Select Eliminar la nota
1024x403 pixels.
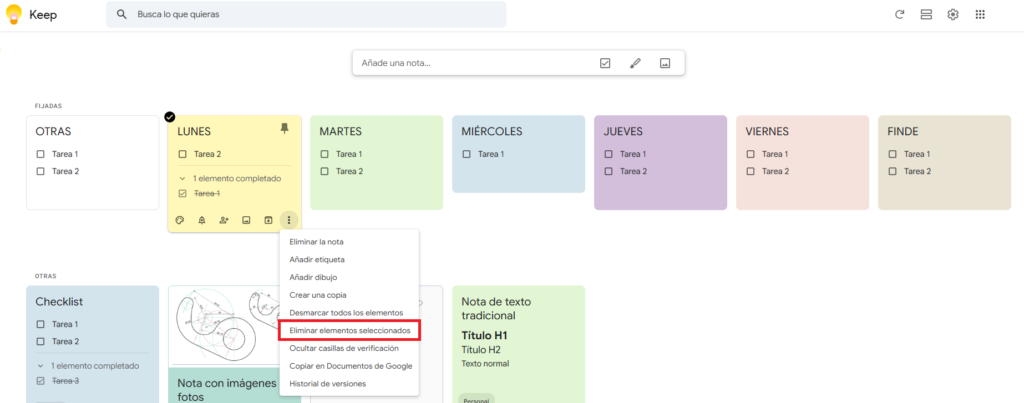[349, 242]
